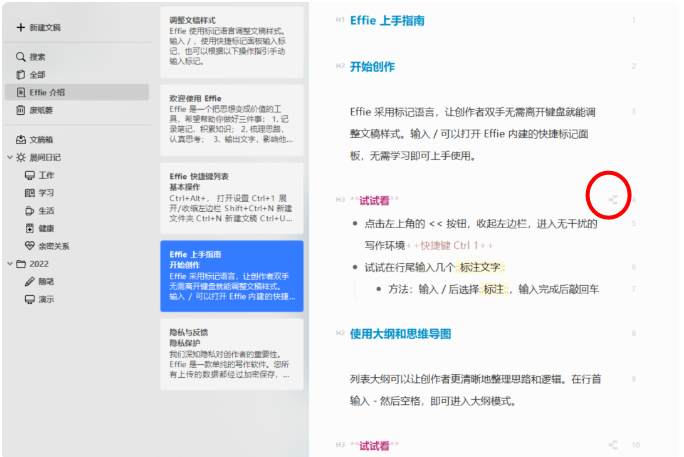Click the H1 marker beside the title
The image size is (684, 457).
tap(340, 20)
